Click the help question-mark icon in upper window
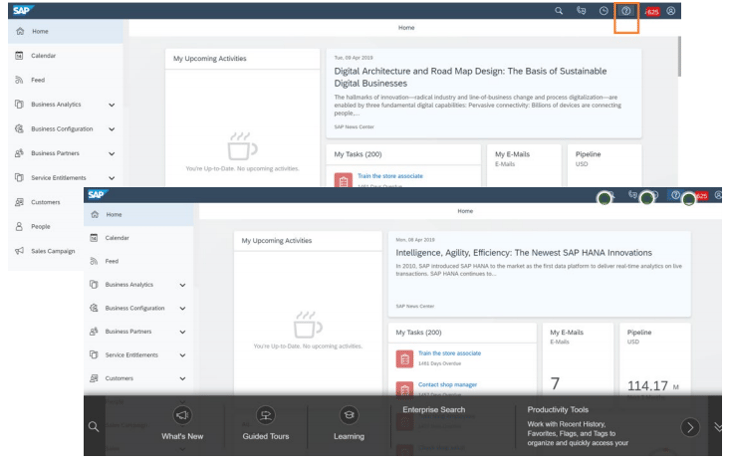 tap(626, 11)
